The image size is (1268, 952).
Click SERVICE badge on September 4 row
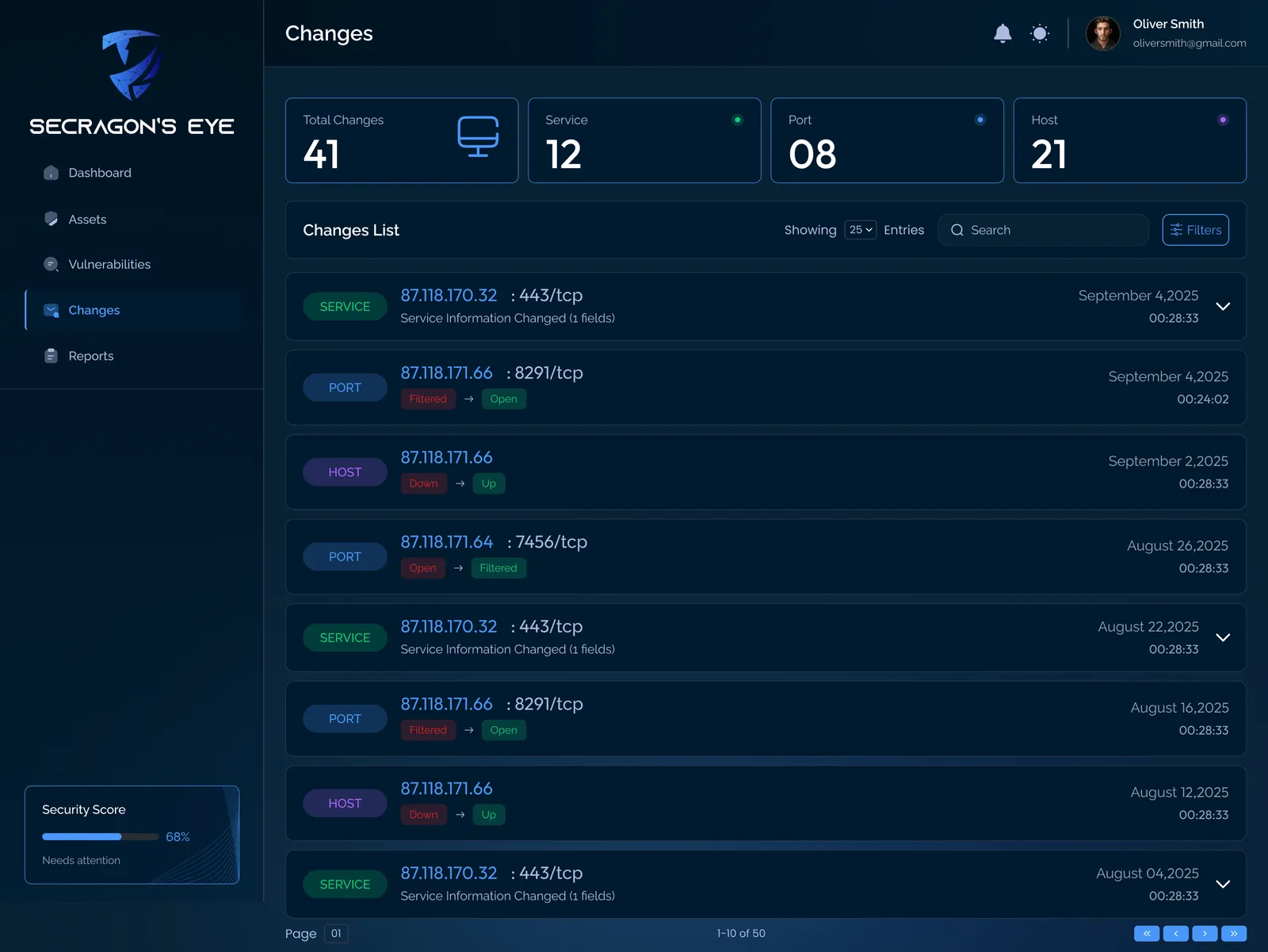[345, 307]
